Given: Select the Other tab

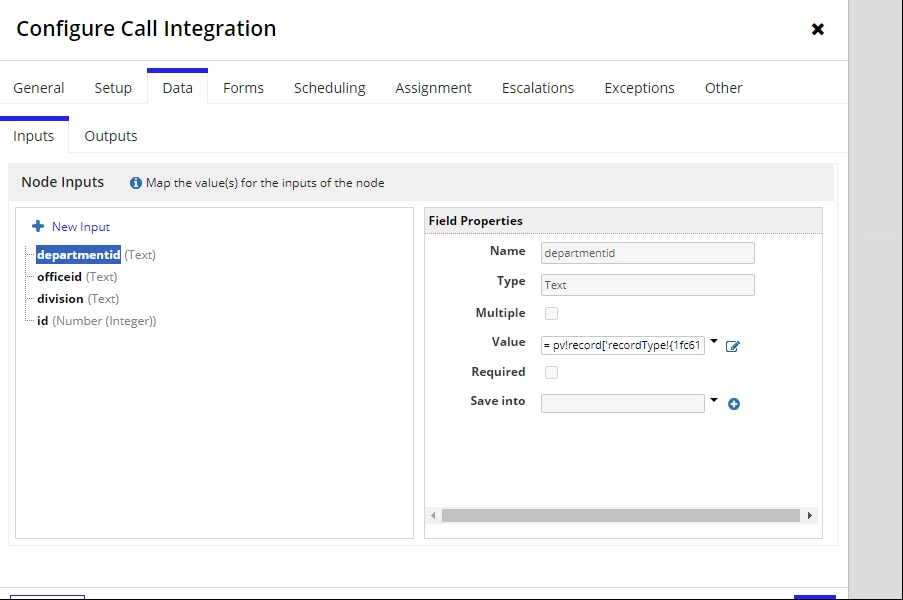Looking at the screenshot, I should click(723, 88).
